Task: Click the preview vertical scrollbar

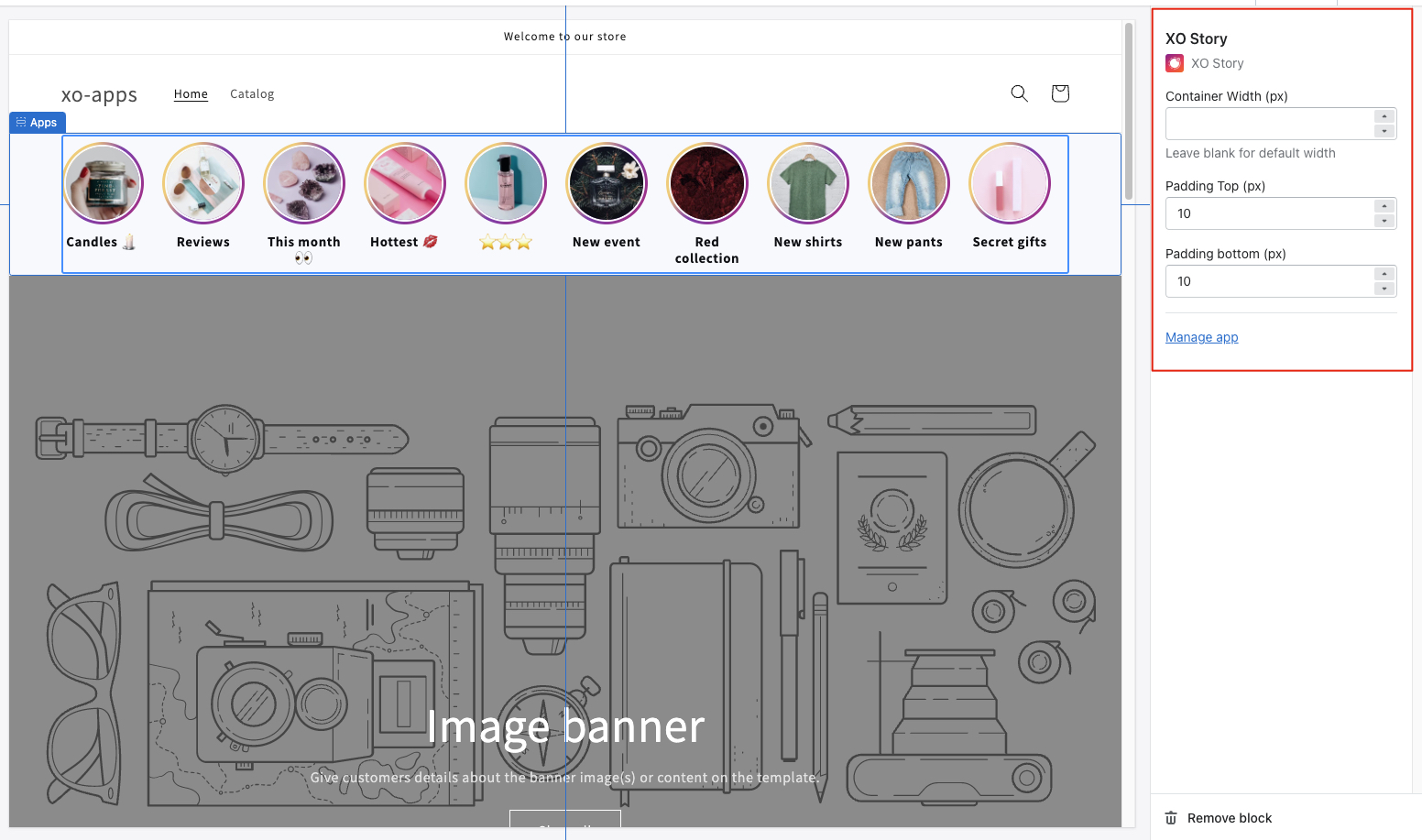Action: (1129, 110)
